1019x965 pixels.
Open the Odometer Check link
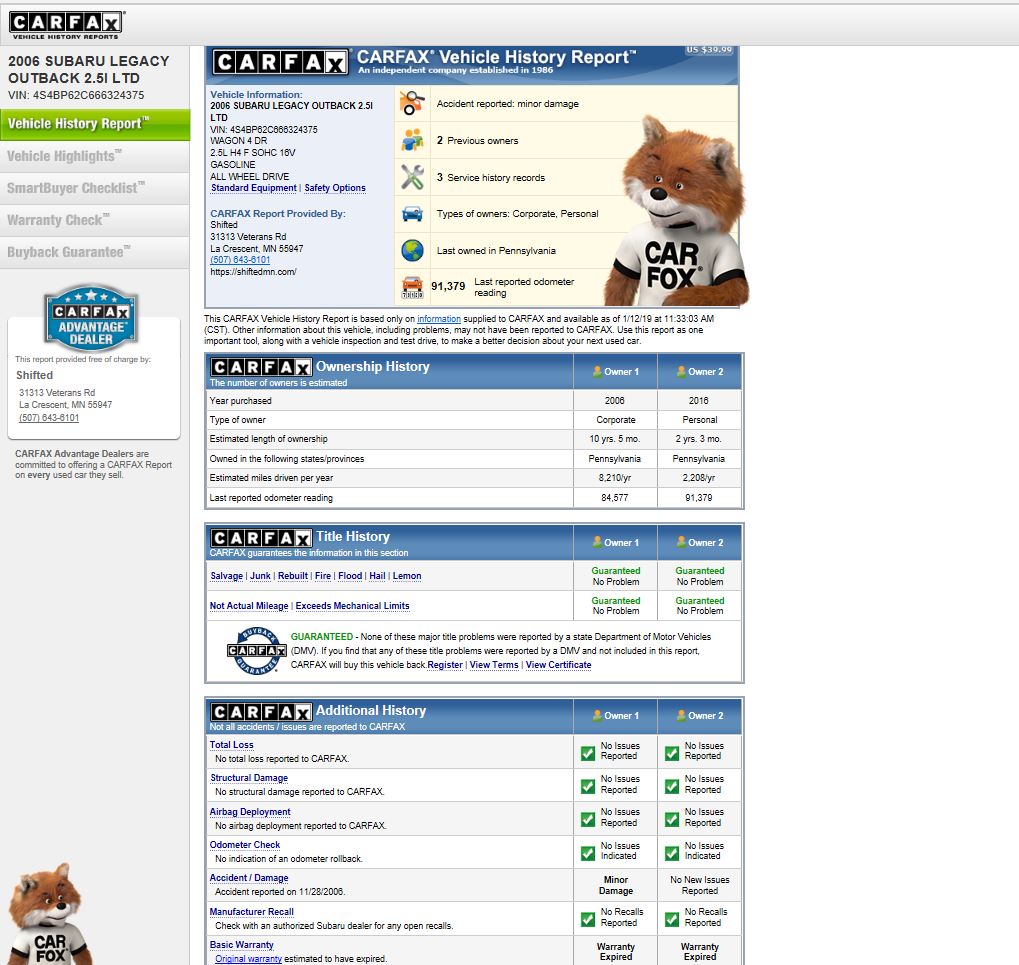tap(245, 845)
